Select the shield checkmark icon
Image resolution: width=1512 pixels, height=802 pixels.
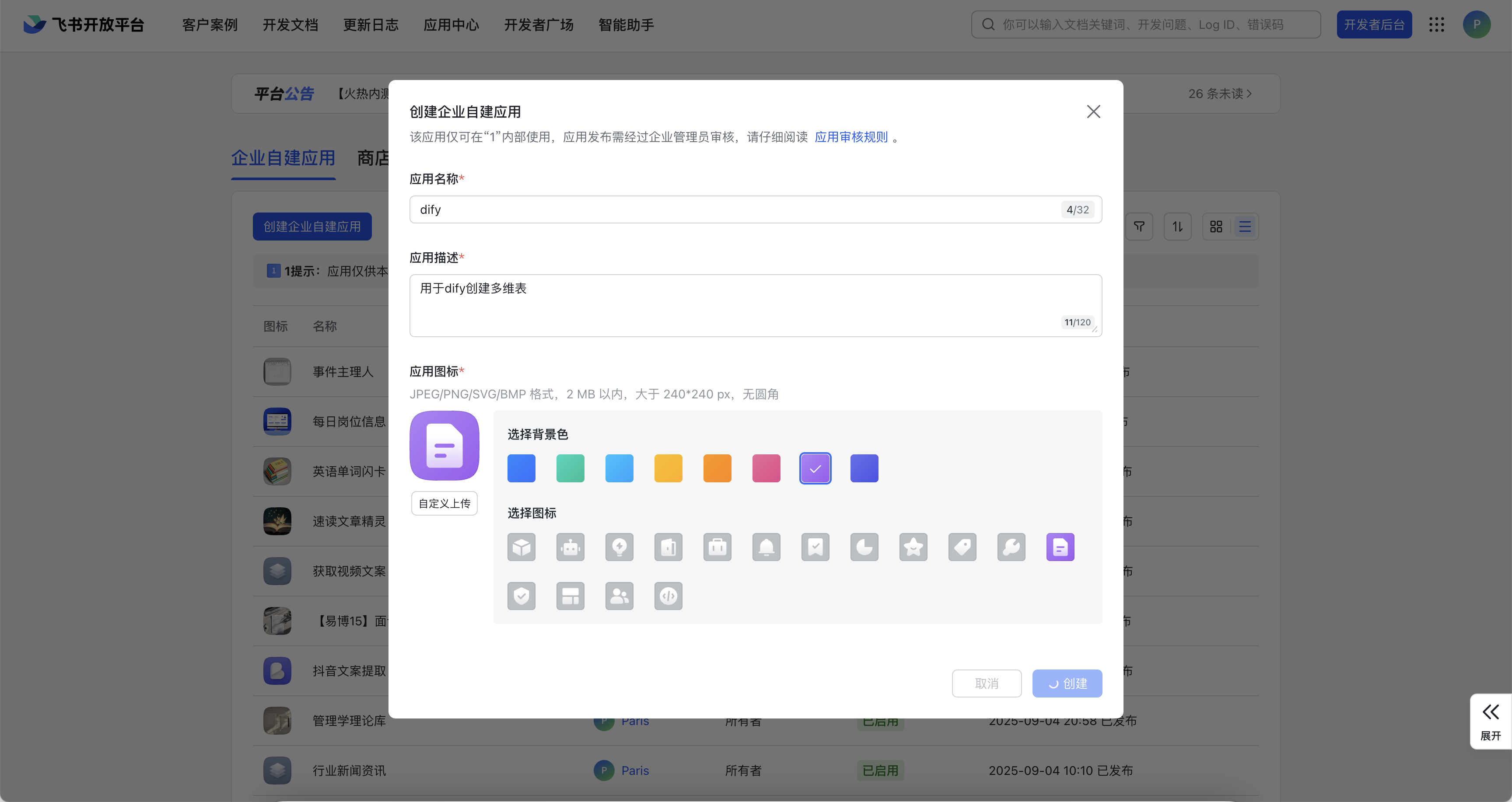point(521,596)
